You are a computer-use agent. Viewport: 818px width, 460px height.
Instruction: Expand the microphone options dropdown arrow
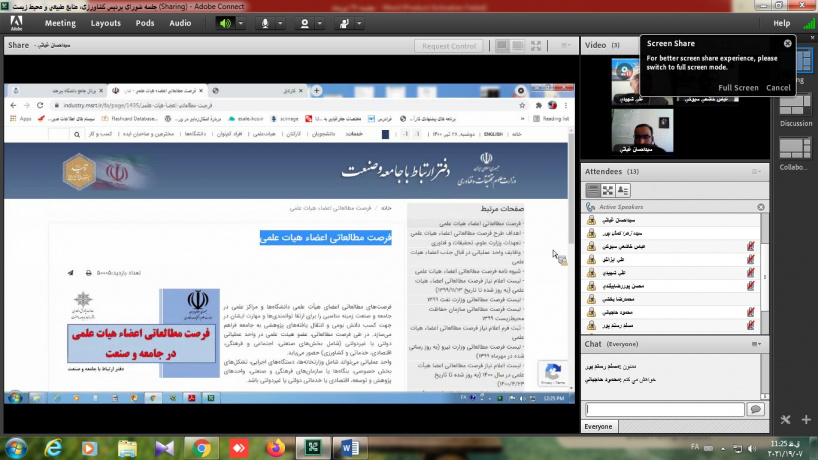pos(282,22)
